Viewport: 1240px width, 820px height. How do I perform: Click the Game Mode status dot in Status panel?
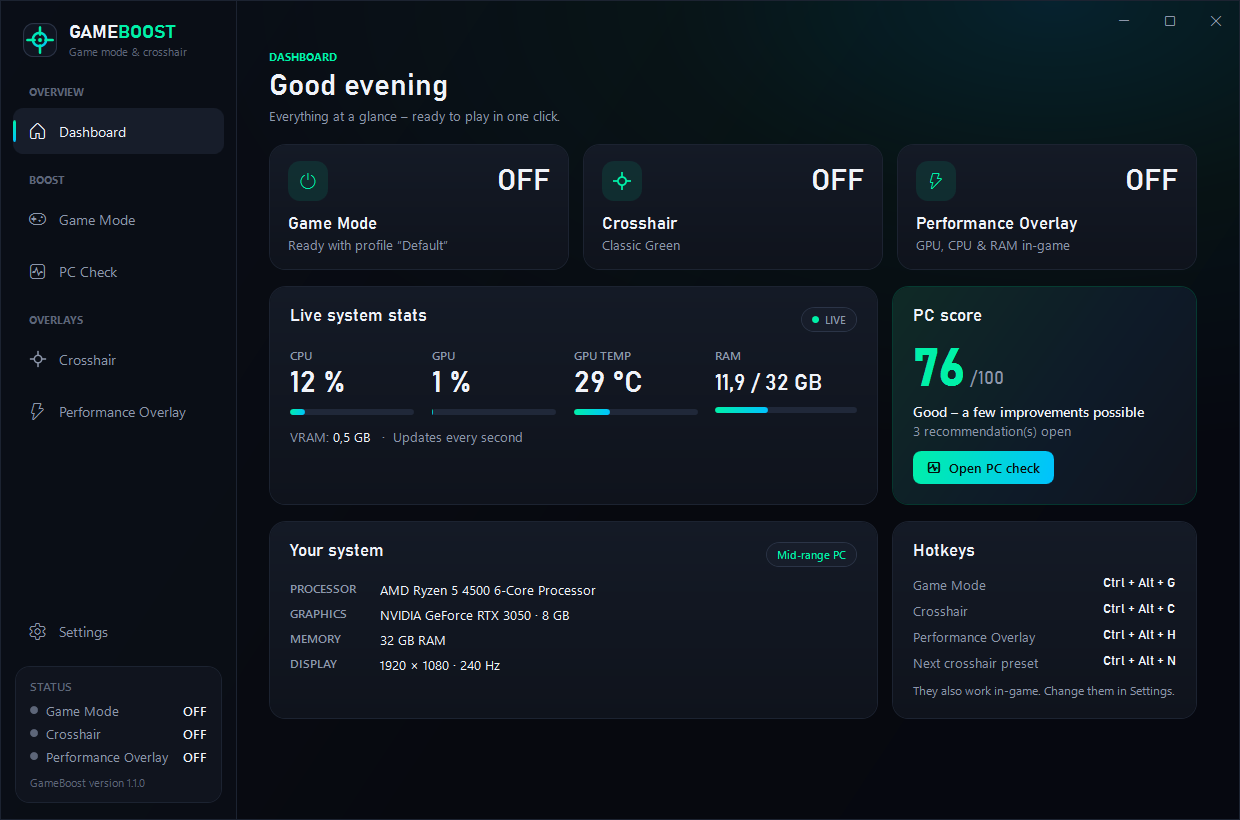[34, 711]
